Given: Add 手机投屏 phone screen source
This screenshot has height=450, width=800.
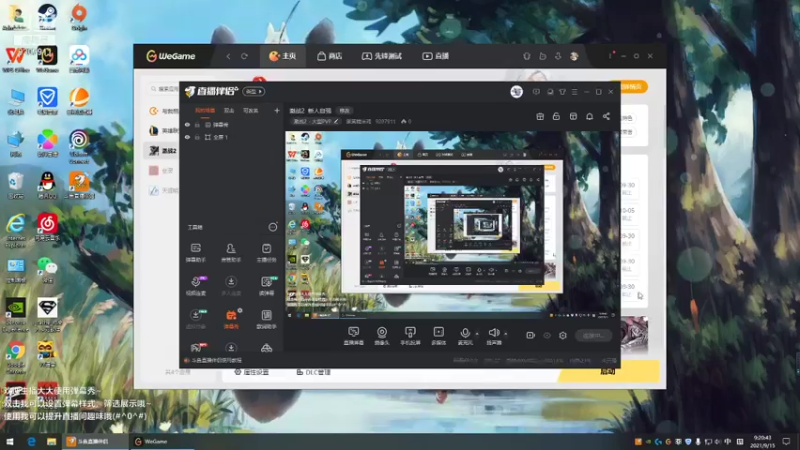Looking at the screenshot, I should pyautogui.click(x=410, y=336).
